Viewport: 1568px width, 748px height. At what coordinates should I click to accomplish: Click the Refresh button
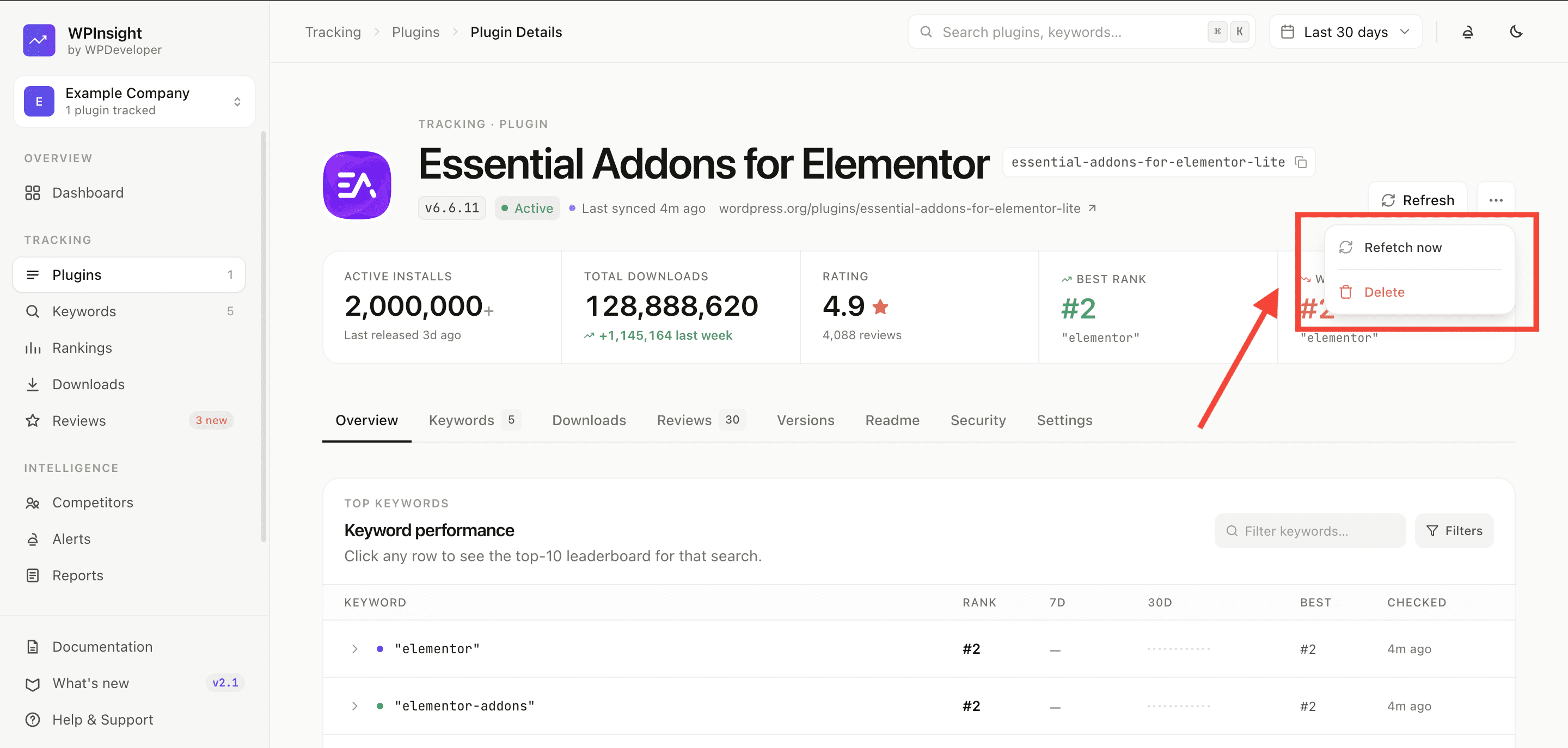pos(1417,200)
